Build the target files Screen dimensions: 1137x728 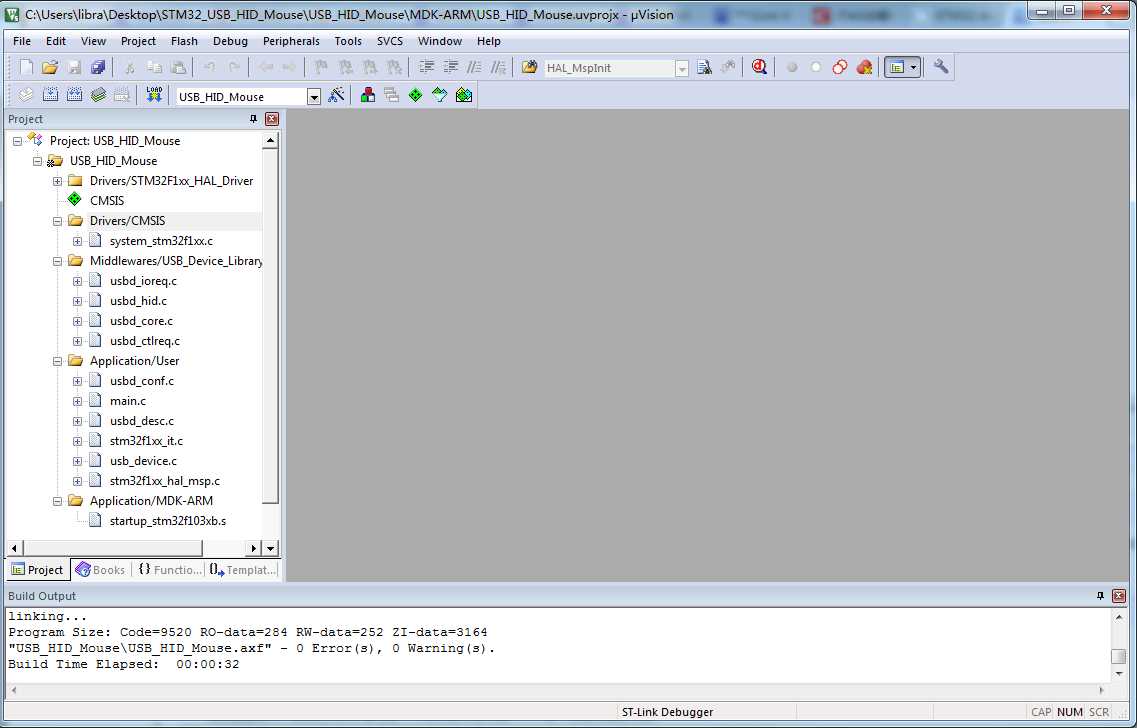coord(50,95)
